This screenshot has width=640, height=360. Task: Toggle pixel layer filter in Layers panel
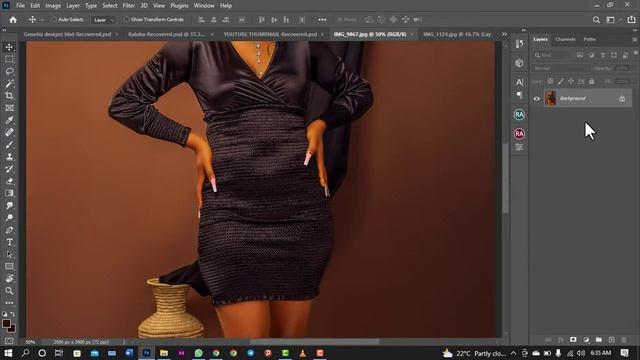click(580, 55)
